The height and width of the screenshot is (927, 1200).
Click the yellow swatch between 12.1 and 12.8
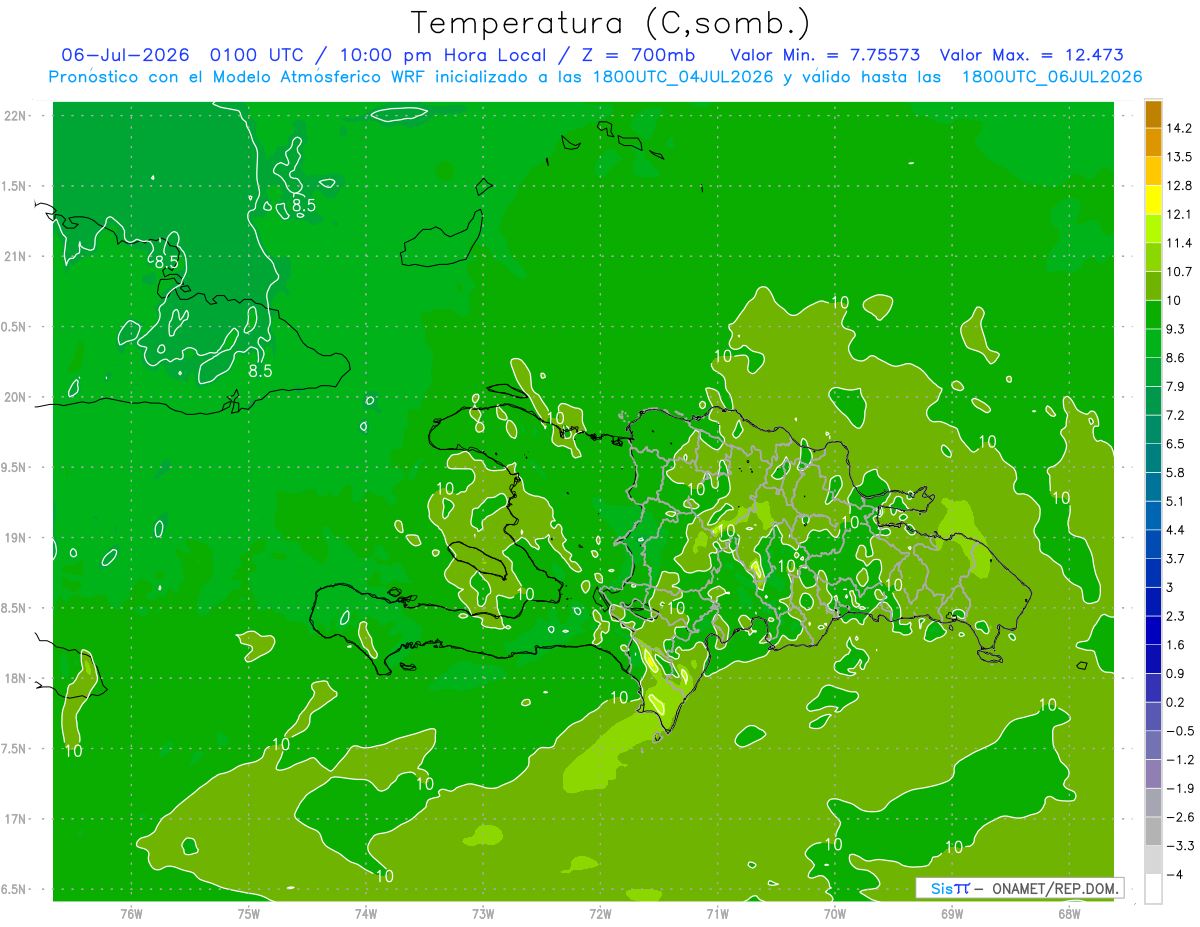tap(1153, 199)
